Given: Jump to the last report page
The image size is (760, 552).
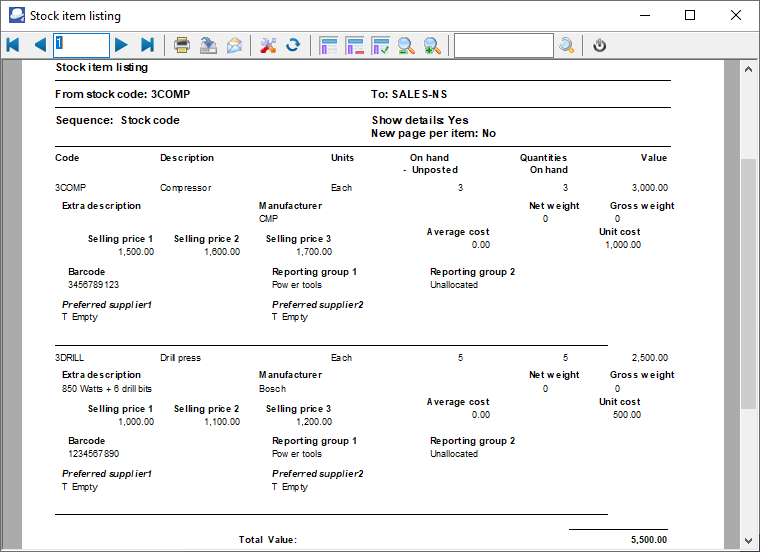Looking at the screenshot, I should pyautogui.click(x=147, y=45).
